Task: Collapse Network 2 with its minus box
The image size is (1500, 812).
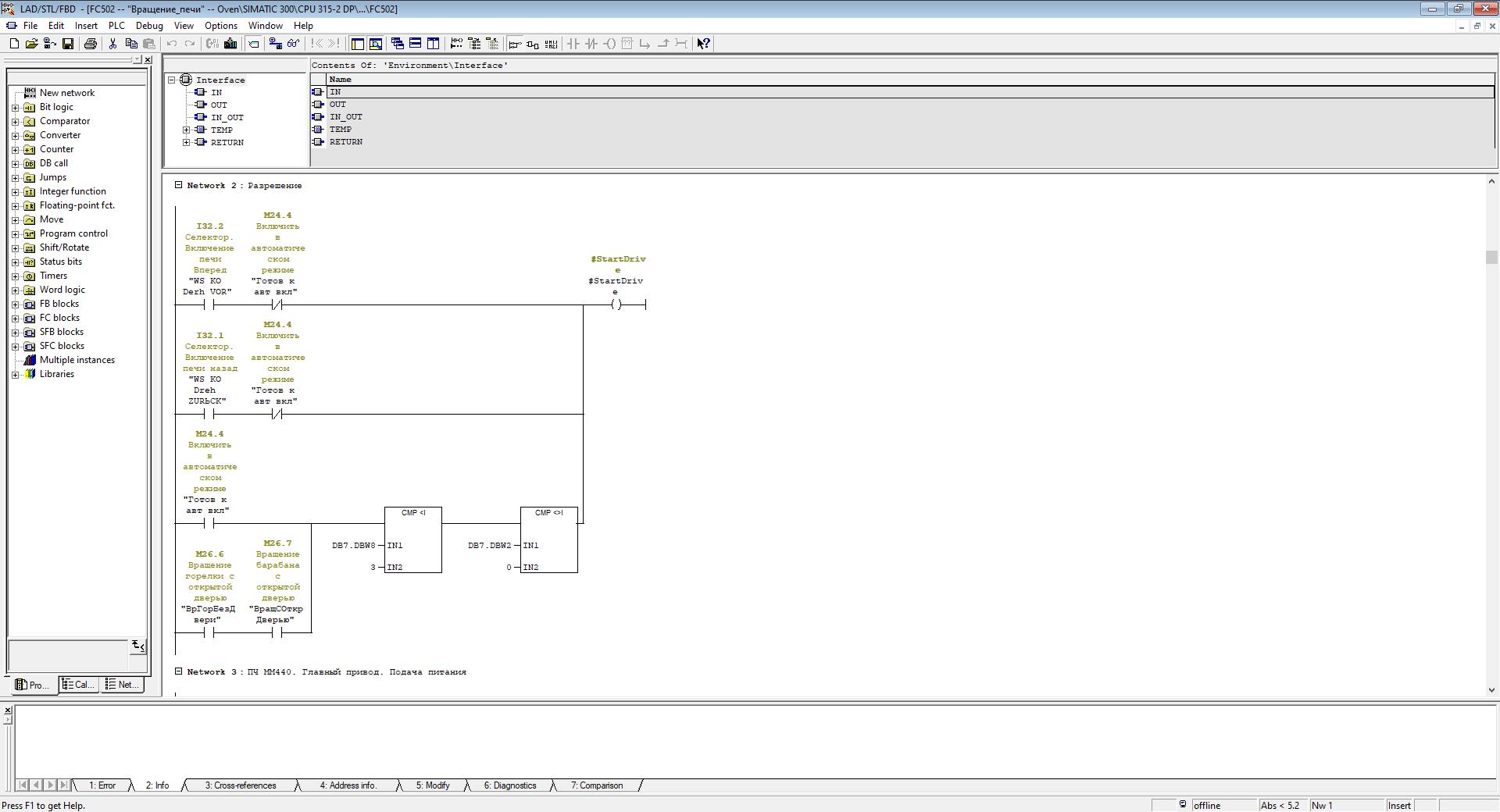Action: (178, 185)
